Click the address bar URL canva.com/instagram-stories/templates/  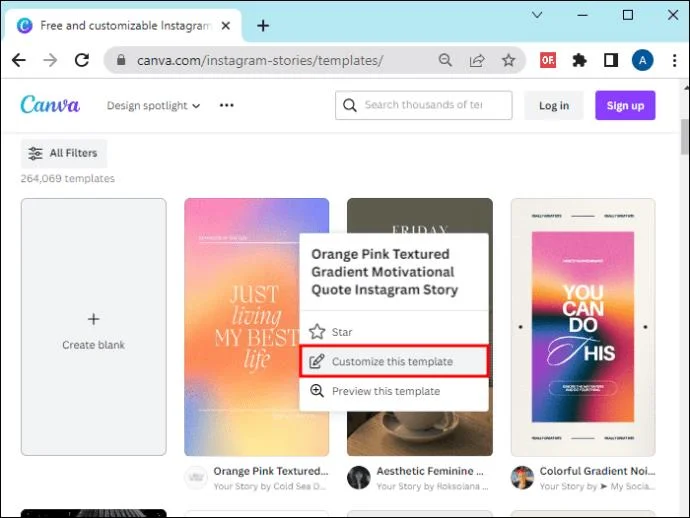click(260, 60)
